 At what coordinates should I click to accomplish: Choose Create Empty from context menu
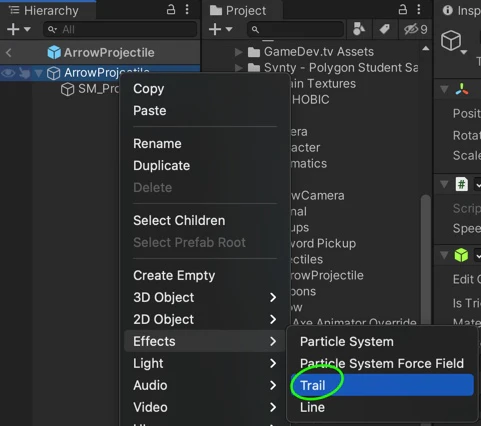(x=174, y=276)
